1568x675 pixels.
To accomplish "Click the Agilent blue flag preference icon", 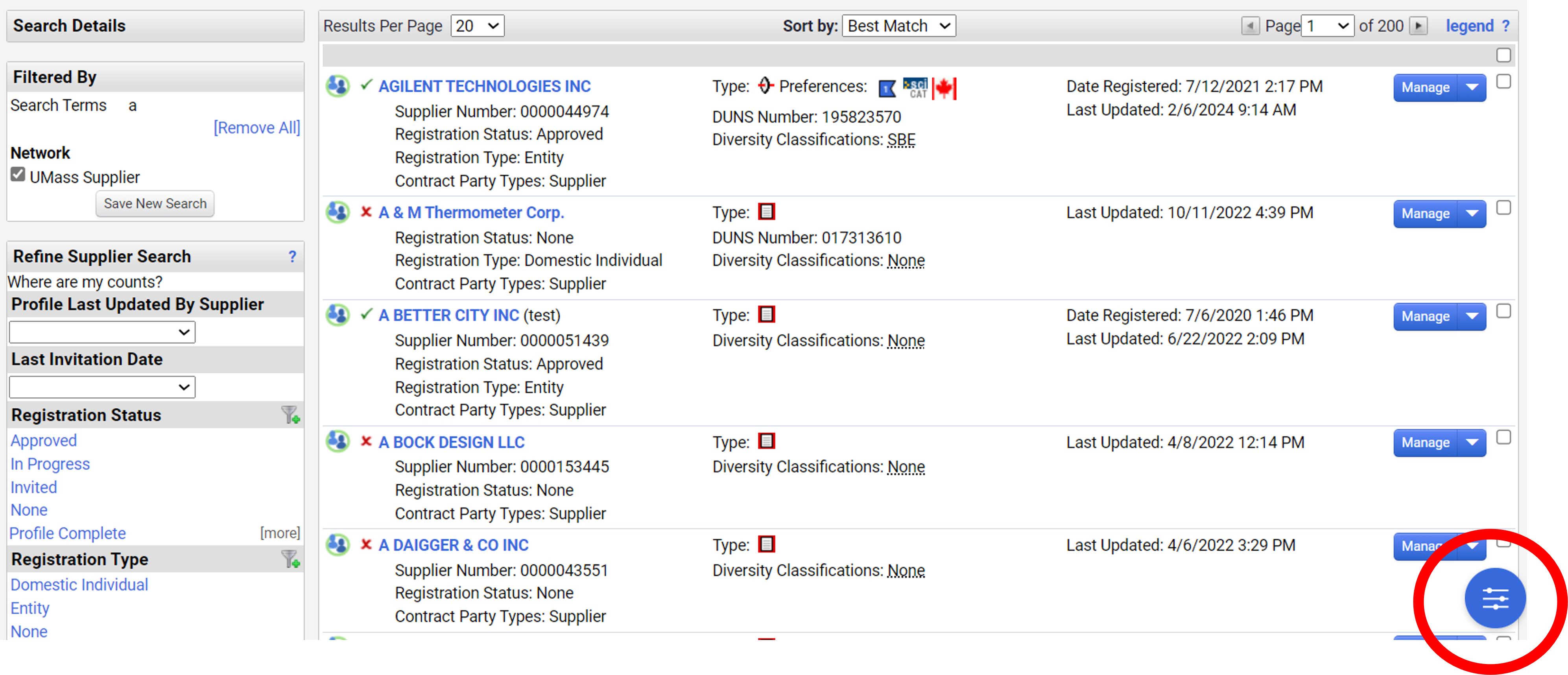I will click(887, 89).
